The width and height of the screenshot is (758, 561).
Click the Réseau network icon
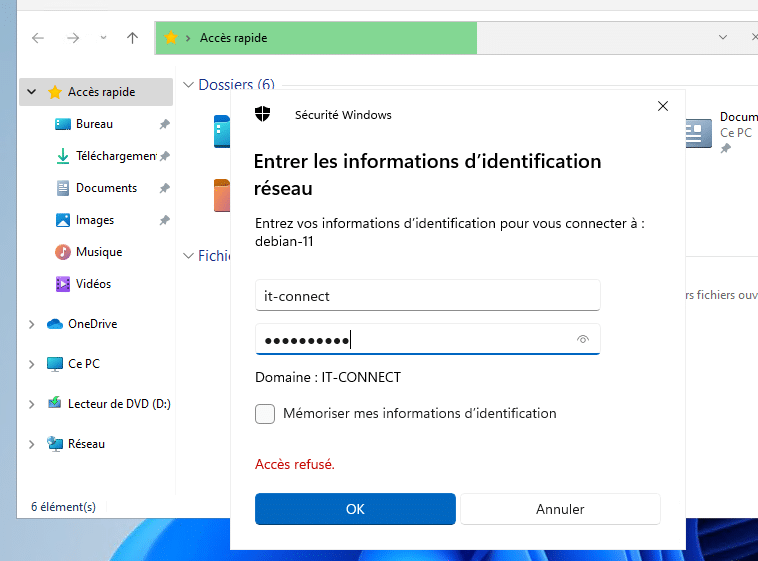coord(55,444)
